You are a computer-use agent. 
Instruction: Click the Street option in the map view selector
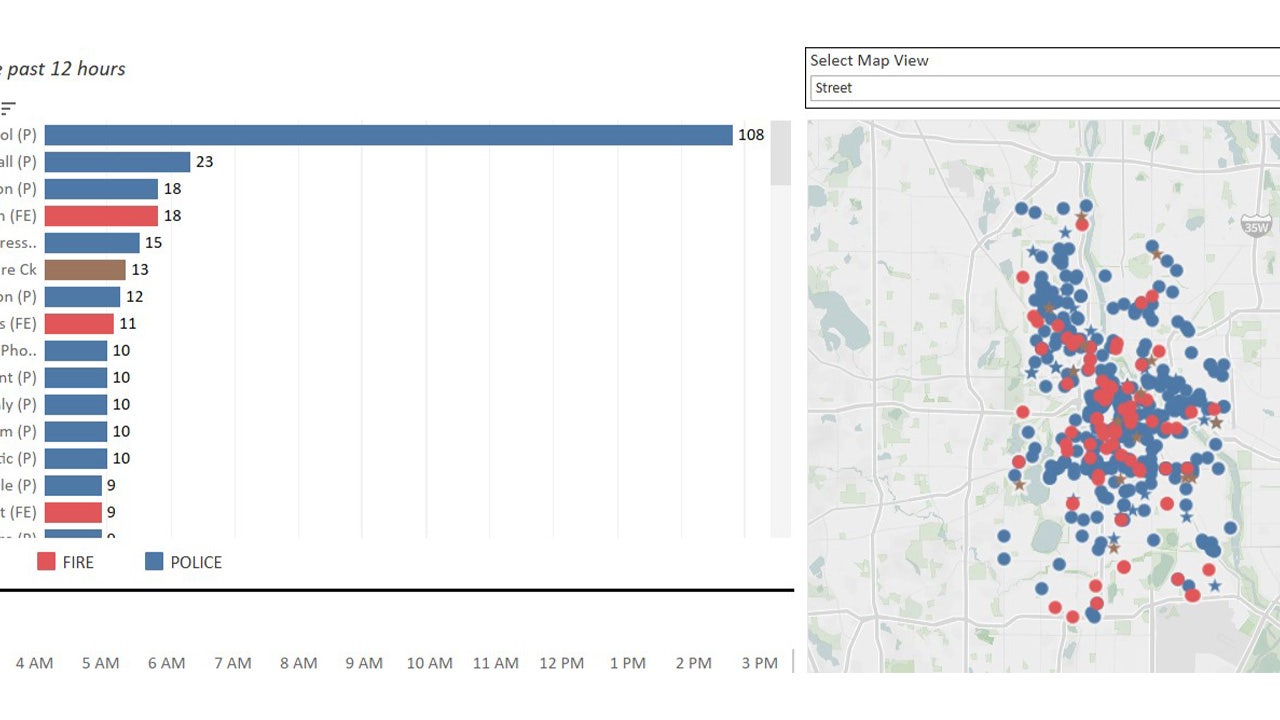click(834, 88)
